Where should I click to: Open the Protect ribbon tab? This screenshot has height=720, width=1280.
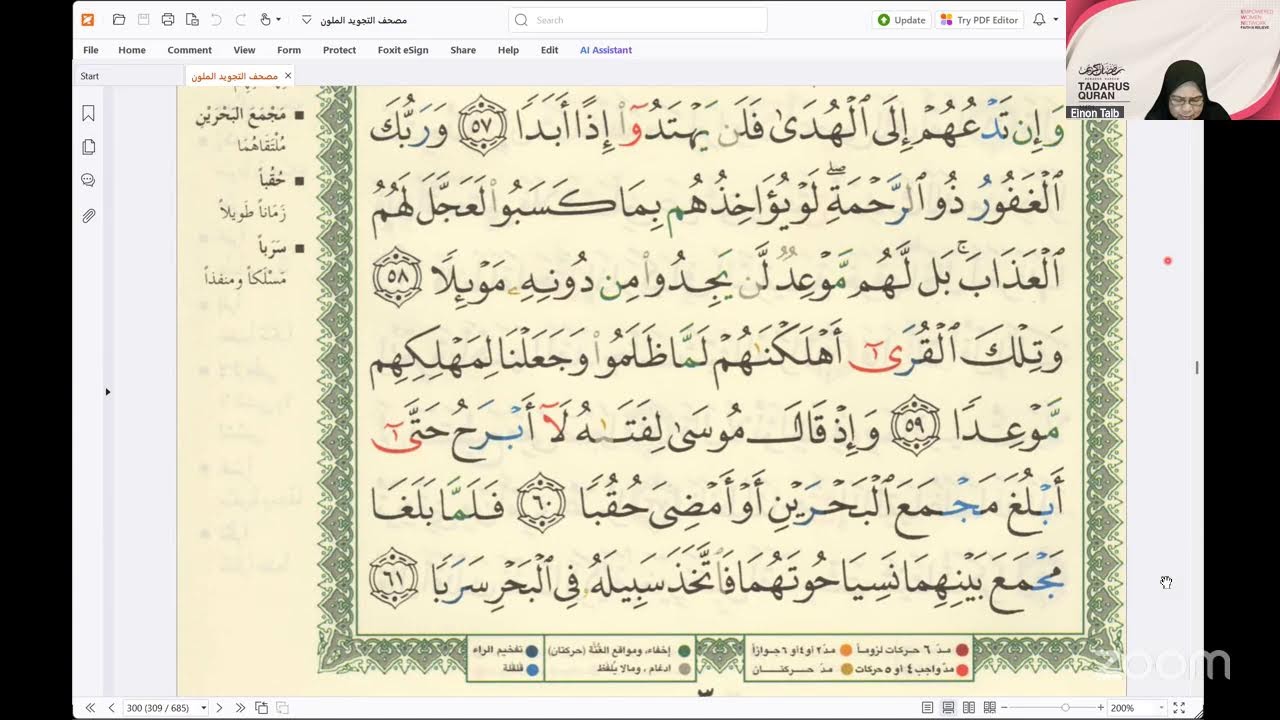coord(339,50)
